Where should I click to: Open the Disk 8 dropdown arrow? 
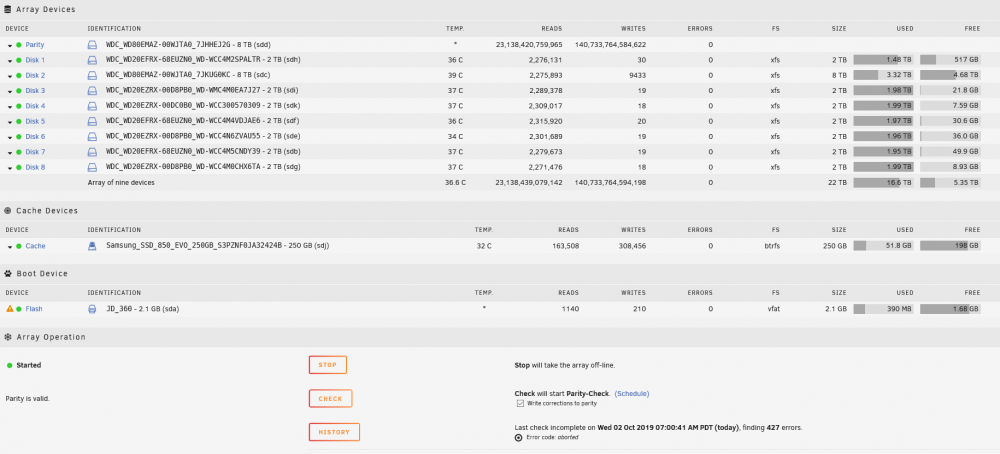[x=10, y=168]
